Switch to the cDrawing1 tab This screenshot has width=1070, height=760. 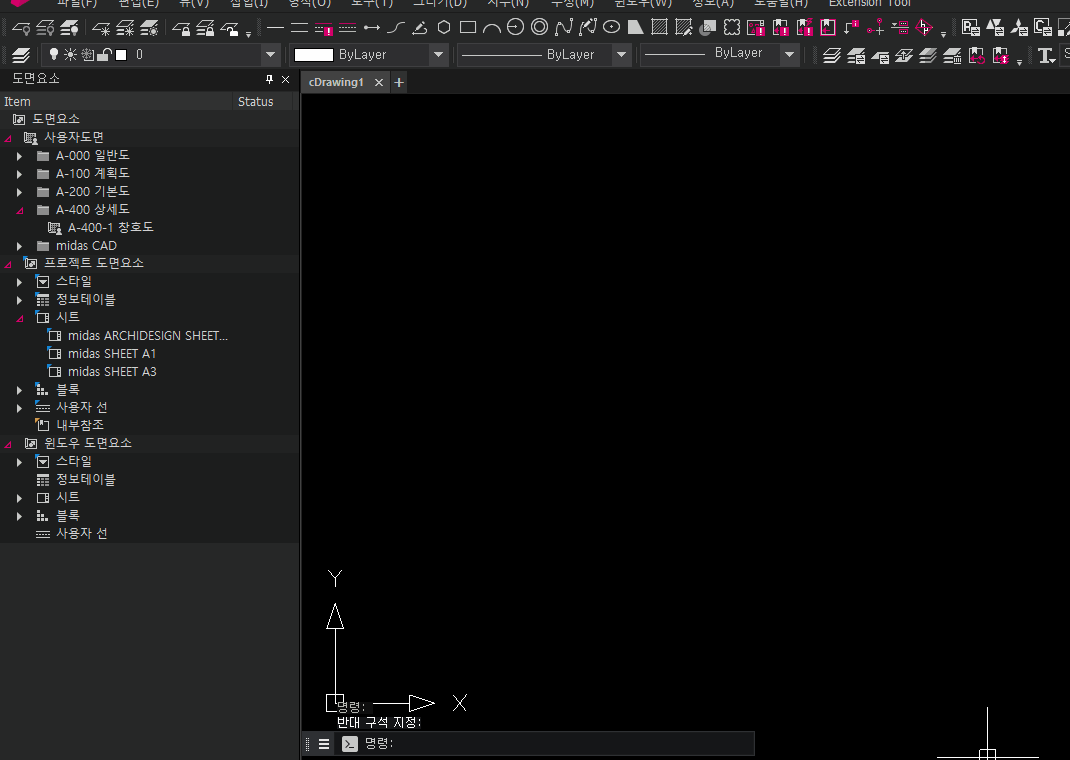click(336, 82)
